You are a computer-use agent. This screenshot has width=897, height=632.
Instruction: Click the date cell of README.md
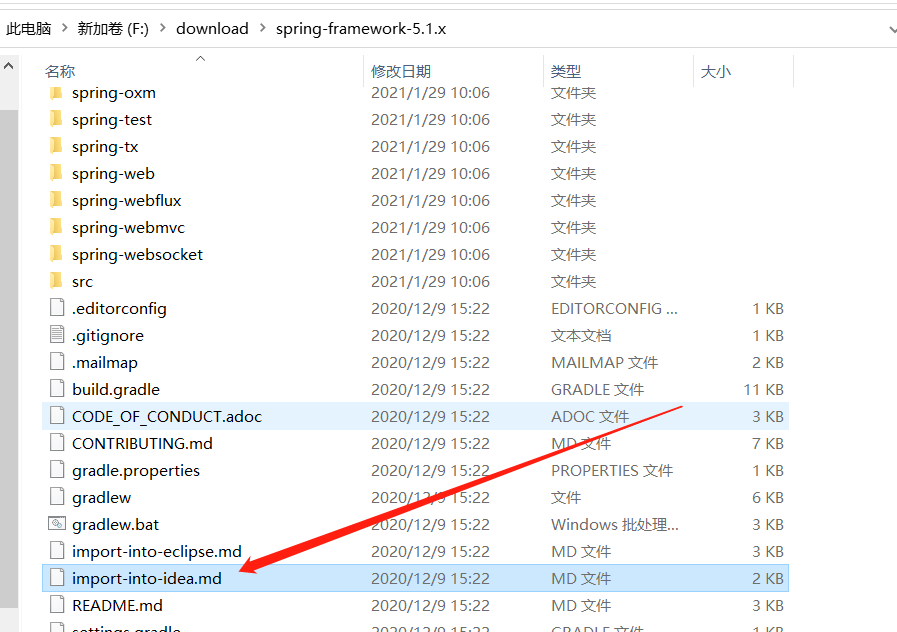tap(430, 605)
